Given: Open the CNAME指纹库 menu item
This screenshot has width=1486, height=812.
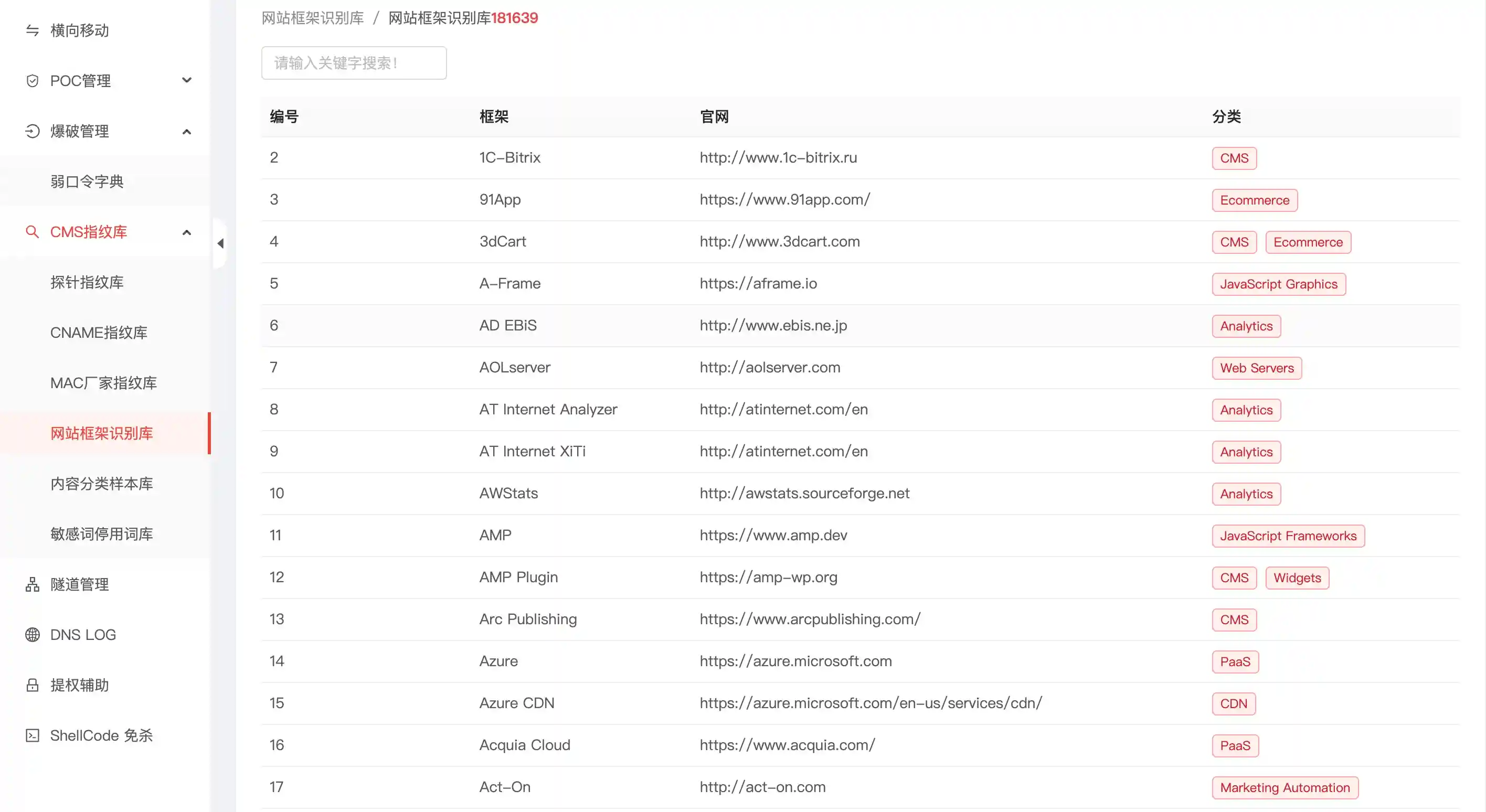Looking at the screenshot, I should click(99, 333).
